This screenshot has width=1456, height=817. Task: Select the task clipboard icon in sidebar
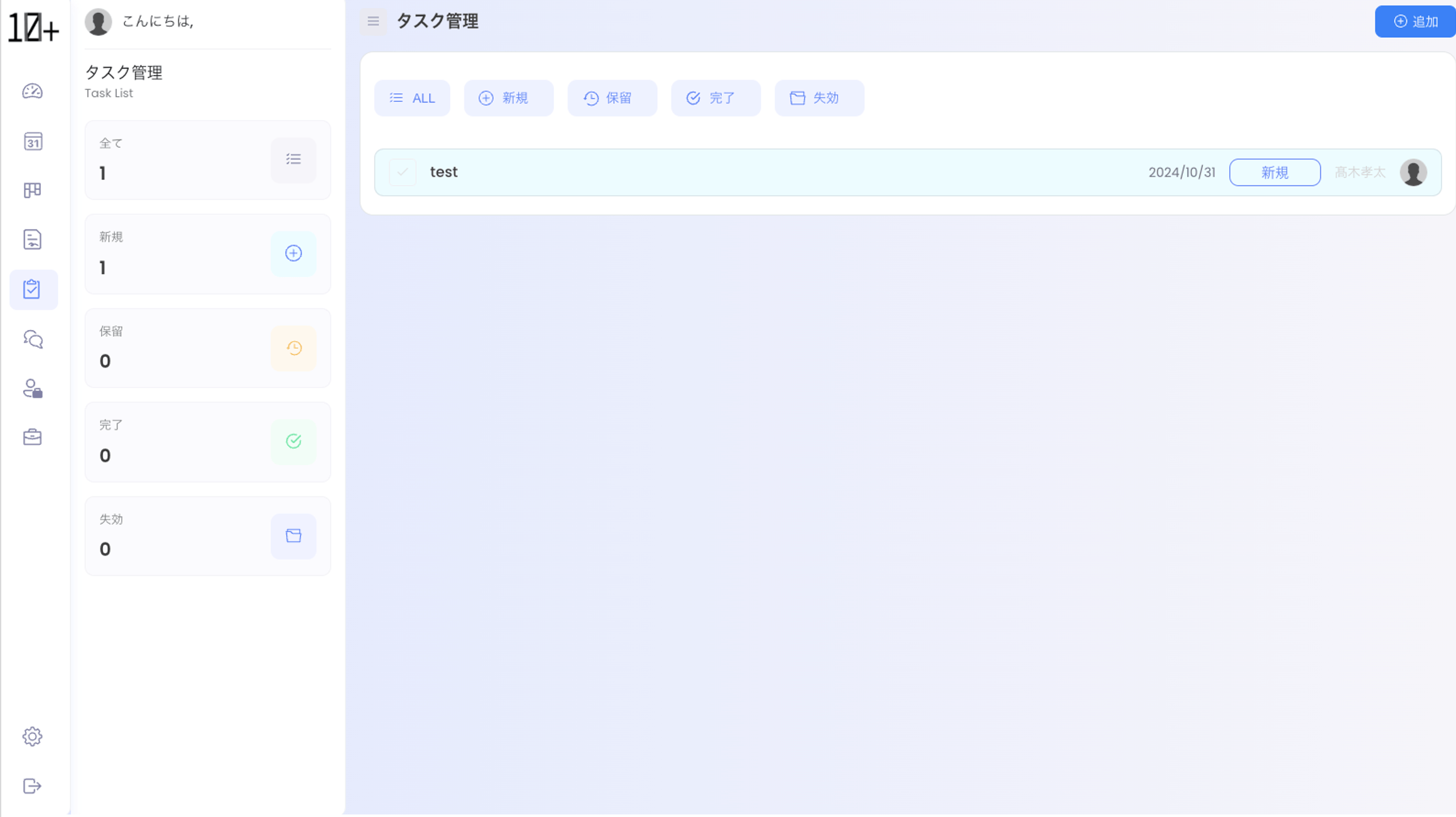pos(33,290)
